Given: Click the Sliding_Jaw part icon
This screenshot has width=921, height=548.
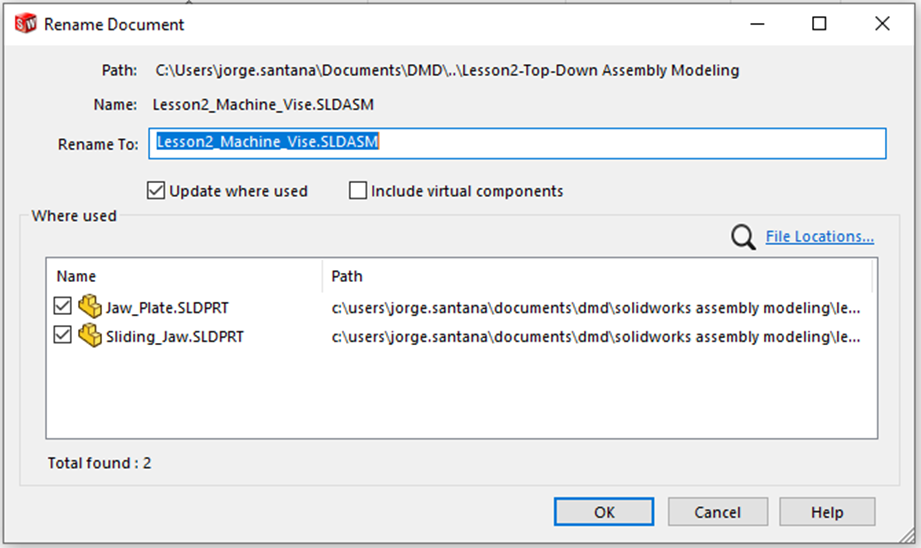Looking at the screenshot, I should (90, 335).
